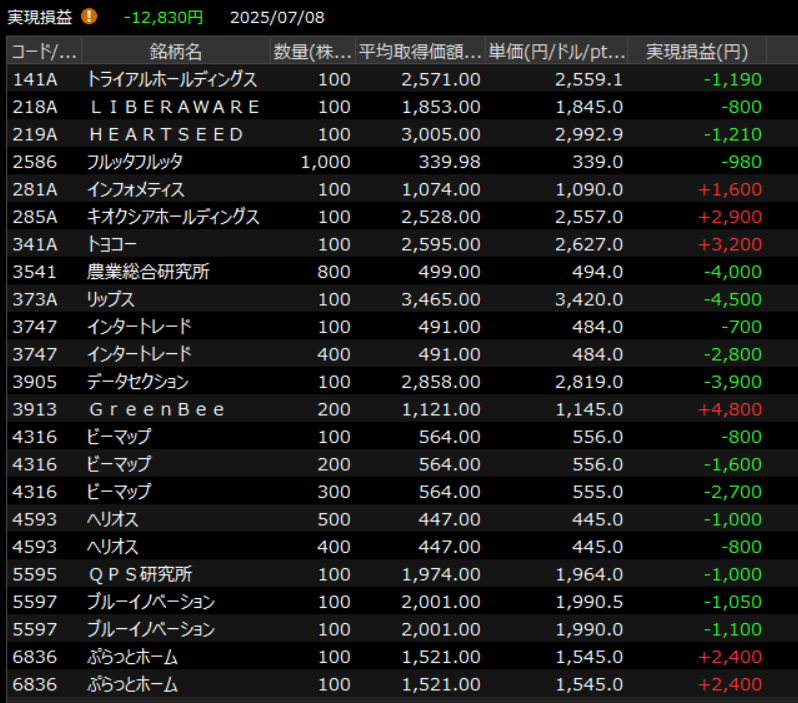Image resolution: width=798 pixels, height=703 pixels.
Task: Click code 218A cell
Action: pyautogui.click(x=35, y=106)
